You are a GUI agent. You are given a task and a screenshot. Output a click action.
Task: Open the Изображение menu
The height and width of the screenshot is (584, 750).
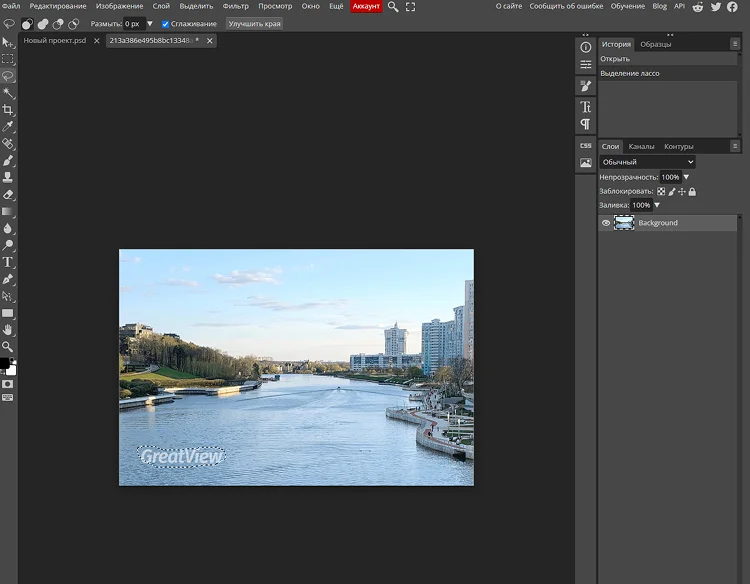[119, 6]
